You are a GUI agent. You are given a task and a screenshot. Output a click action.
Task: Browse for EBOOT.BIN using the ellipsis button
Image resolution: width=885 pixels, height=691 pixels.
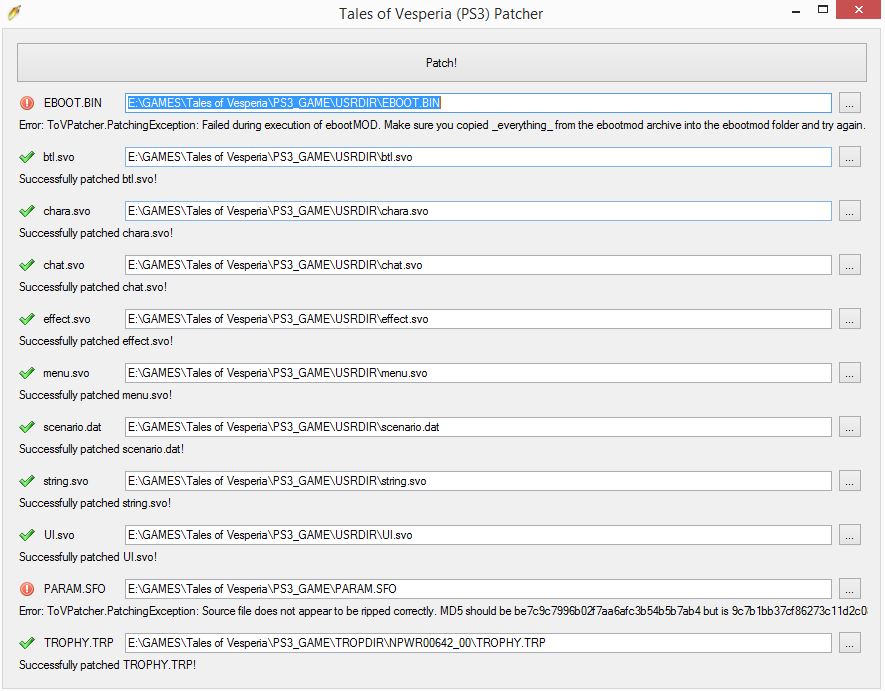tap(849, 103)
